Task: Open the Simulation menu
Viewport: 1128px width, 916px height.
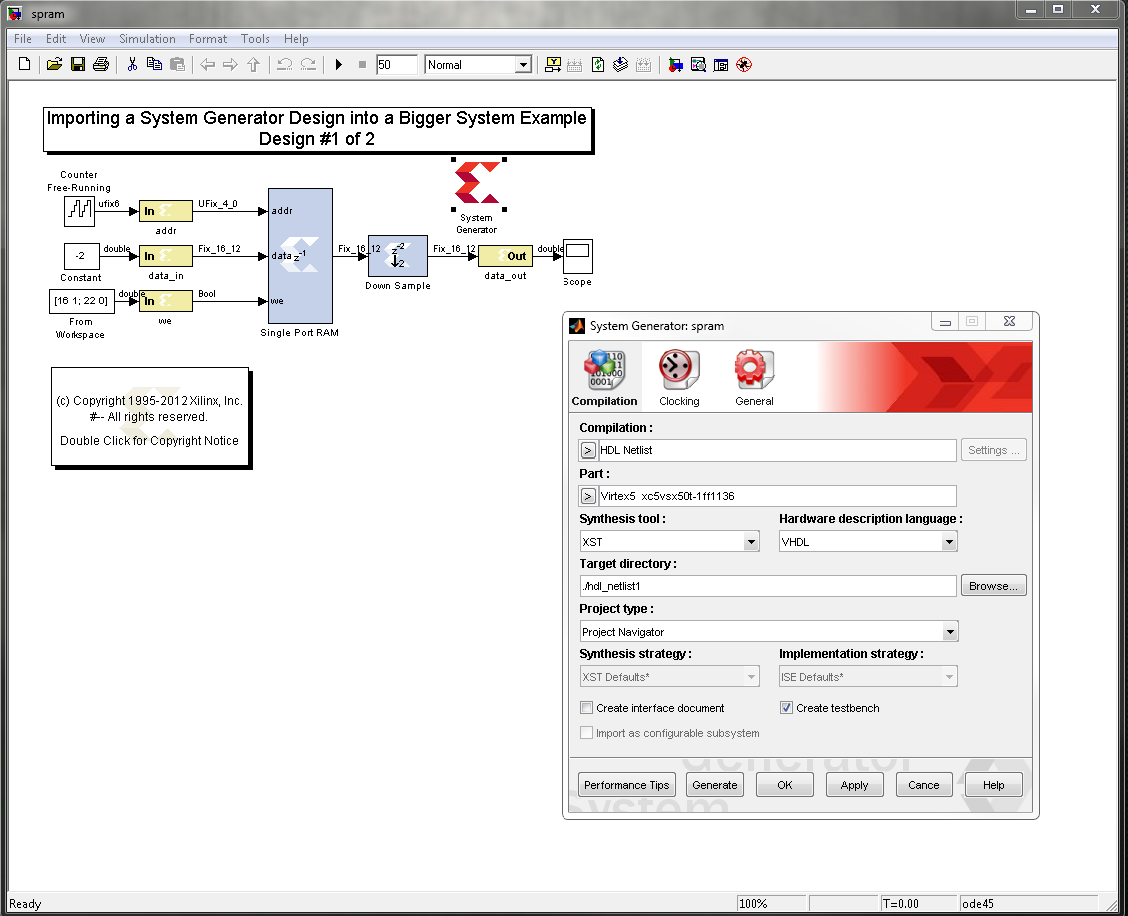Action: click(x=147, y=39)
